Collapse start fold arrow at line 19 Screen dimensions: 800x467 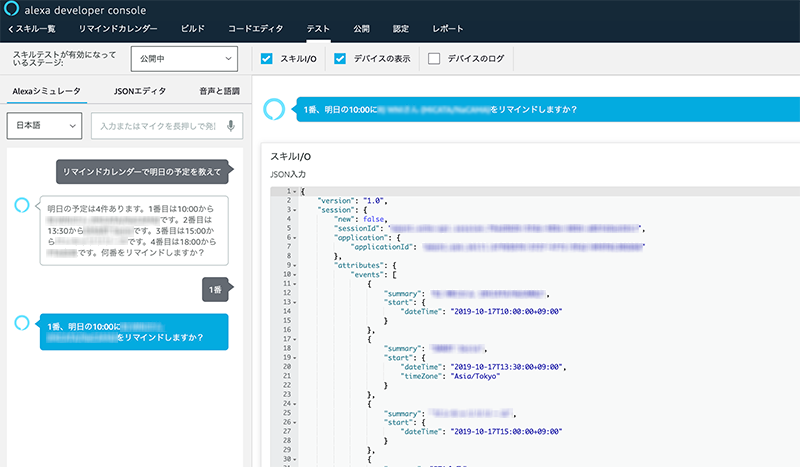(295, 358)
